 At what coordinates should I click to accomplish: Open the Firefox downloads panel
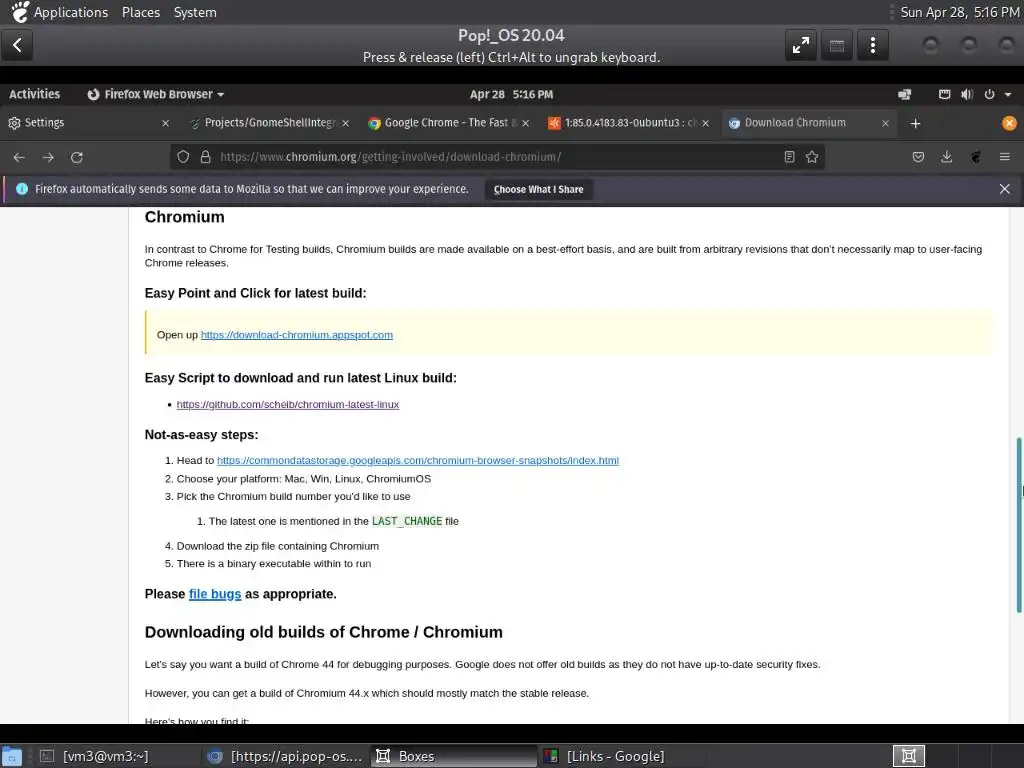tap(946, 157)
